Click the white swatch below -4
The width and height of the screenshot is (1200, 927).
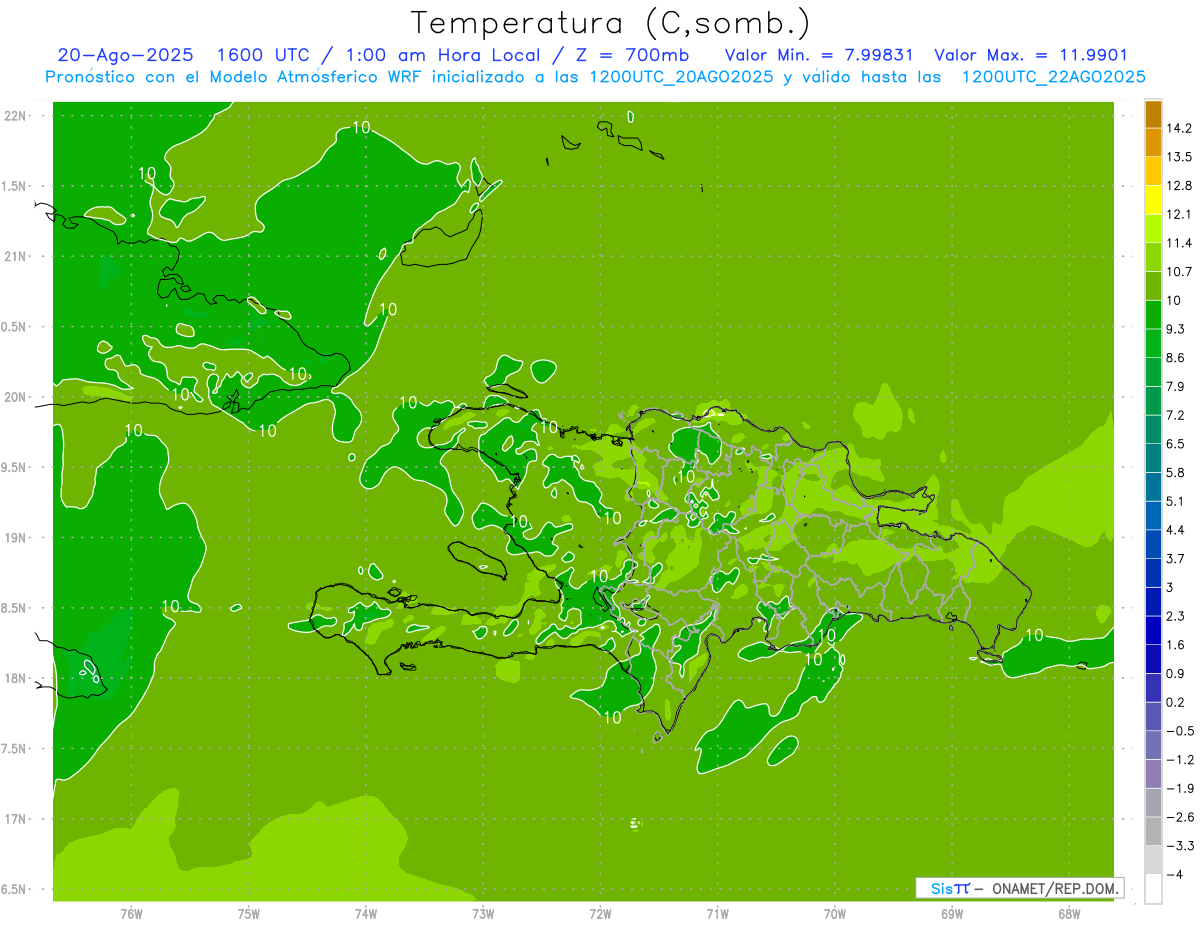pyautogui.click(x=1153, y=889)
